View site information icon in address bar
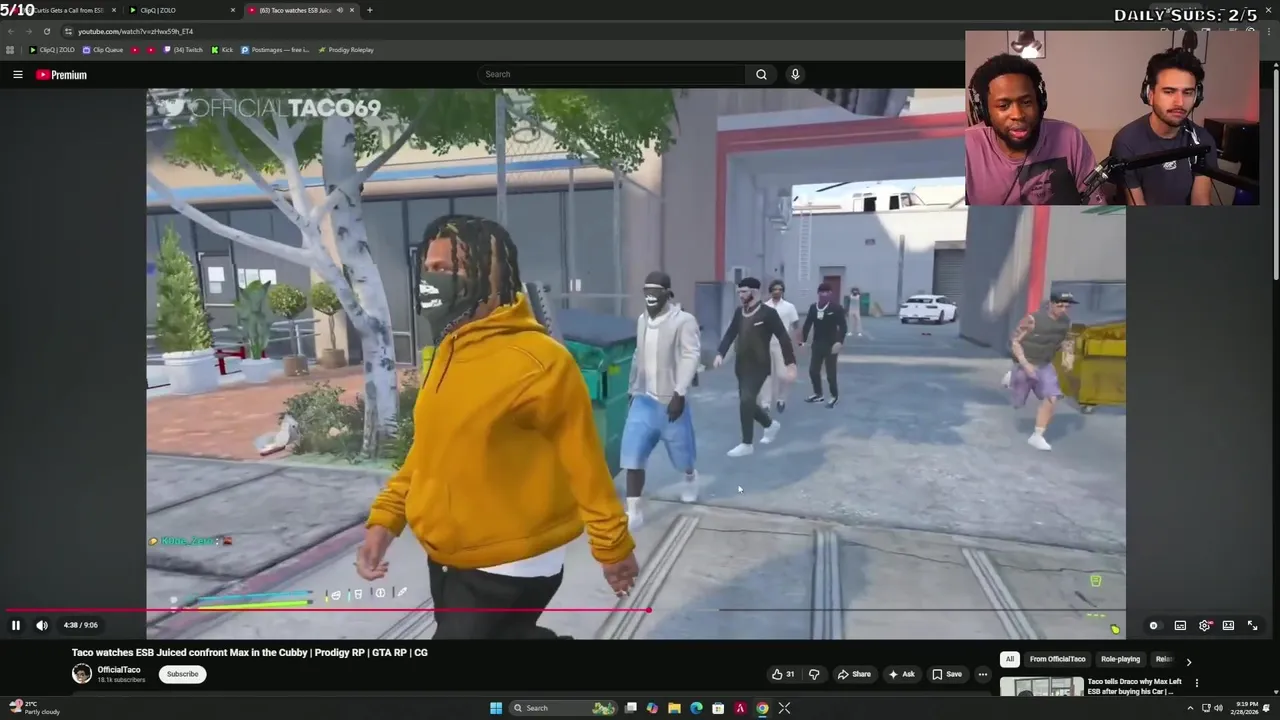This screenshot has width=1280, height=720. (x=68, y=31)
